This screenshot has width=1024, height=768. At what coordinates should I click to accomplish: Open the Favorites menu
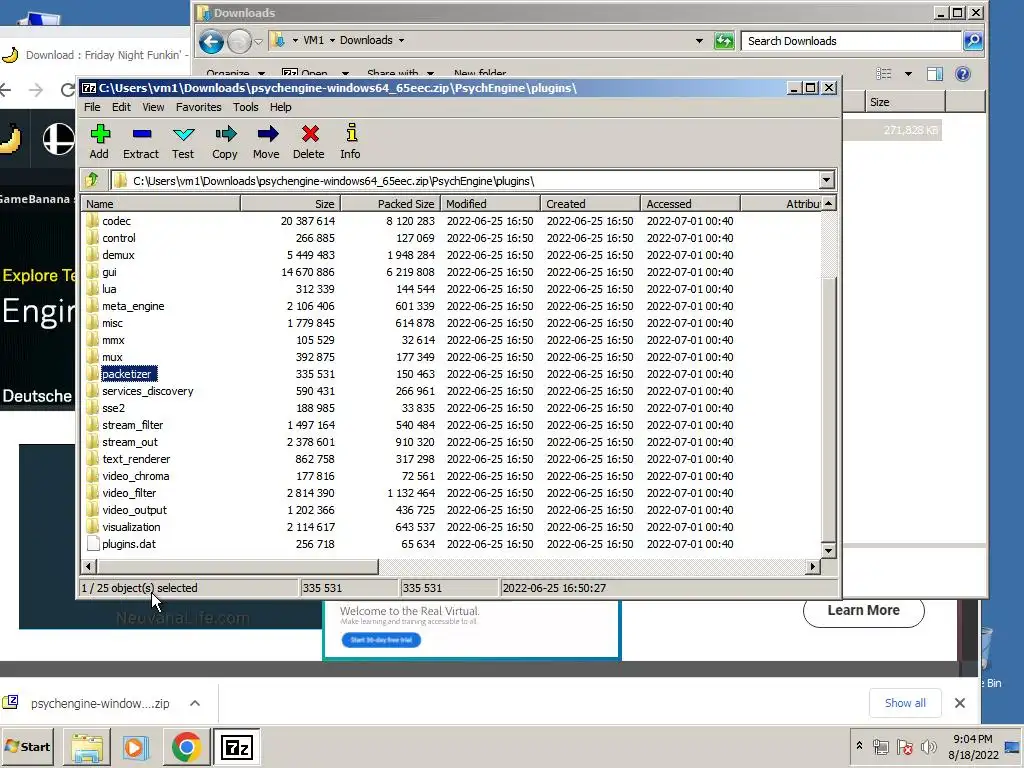pos(199,107)
